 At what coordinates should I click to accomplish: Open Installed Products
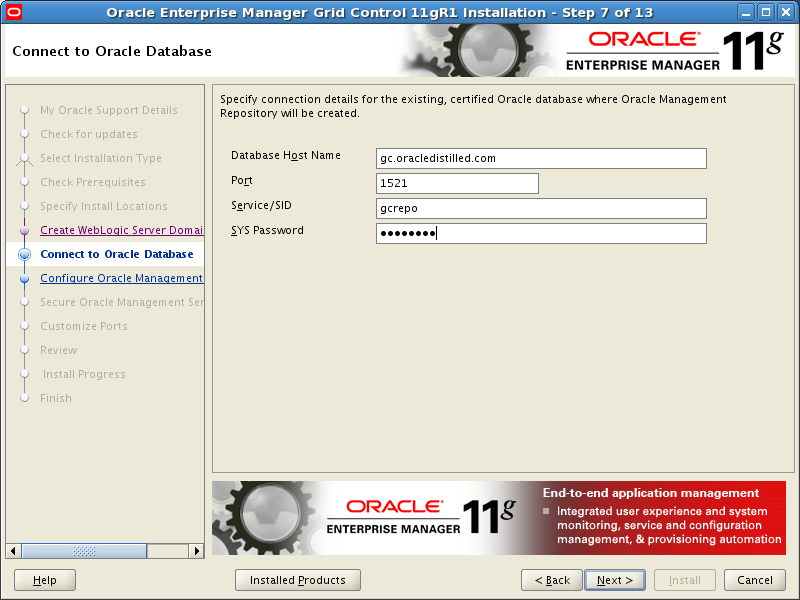pyautogui.click(x=297, y=580)
